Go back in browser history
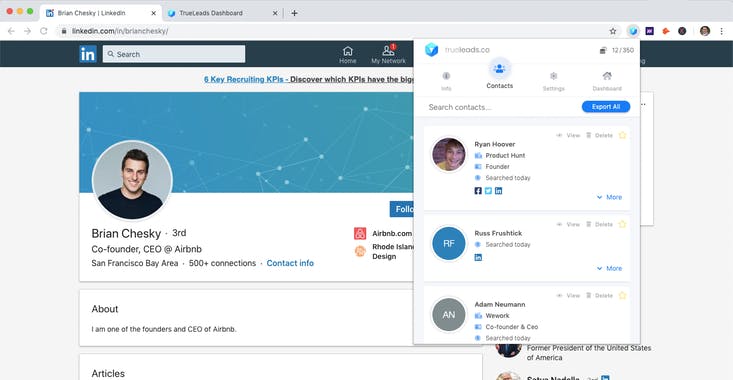This screenshot has height=380, width=733. tap(11, 31)
